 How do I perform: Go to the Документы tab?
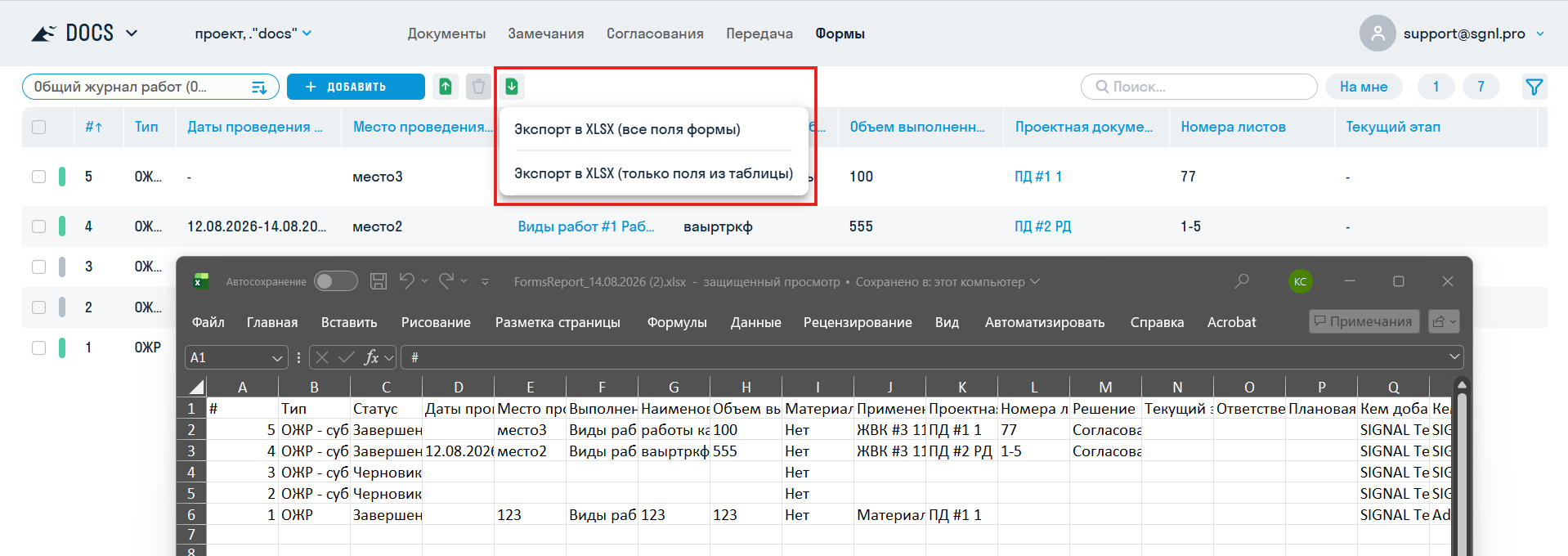pos(446,34)
